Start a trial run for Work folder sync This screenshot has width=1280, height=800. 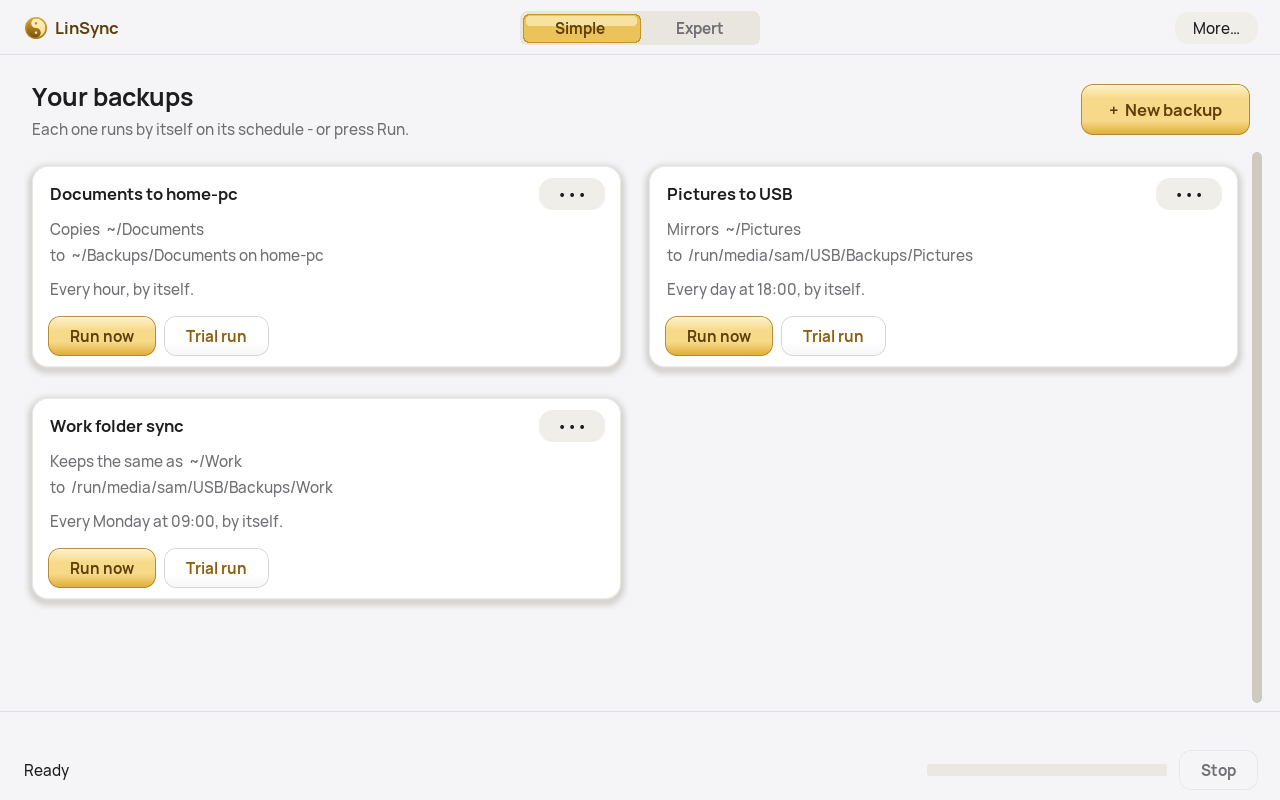[216, 568]
